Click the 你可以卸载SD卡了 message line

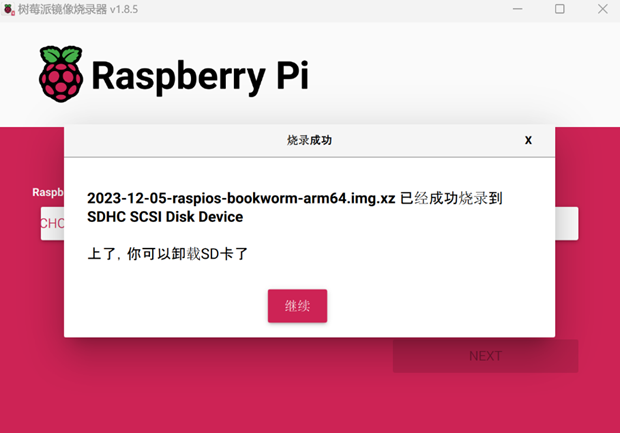click(x=167, y=254)
